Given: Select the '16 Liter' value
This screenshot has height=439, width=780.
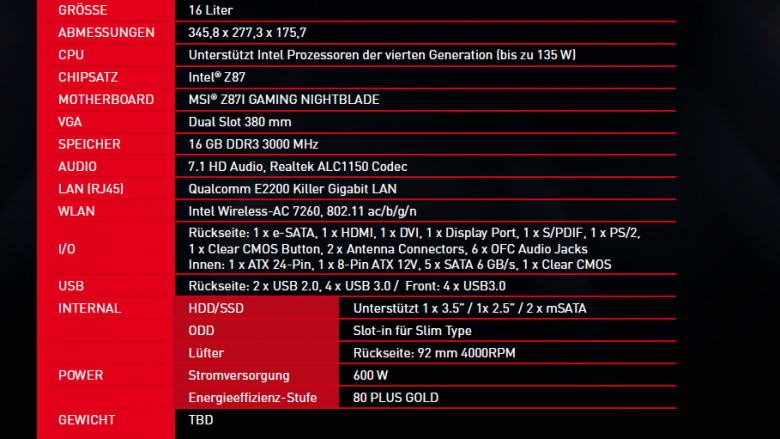Looking at the screenshot, I should (210, 10).
